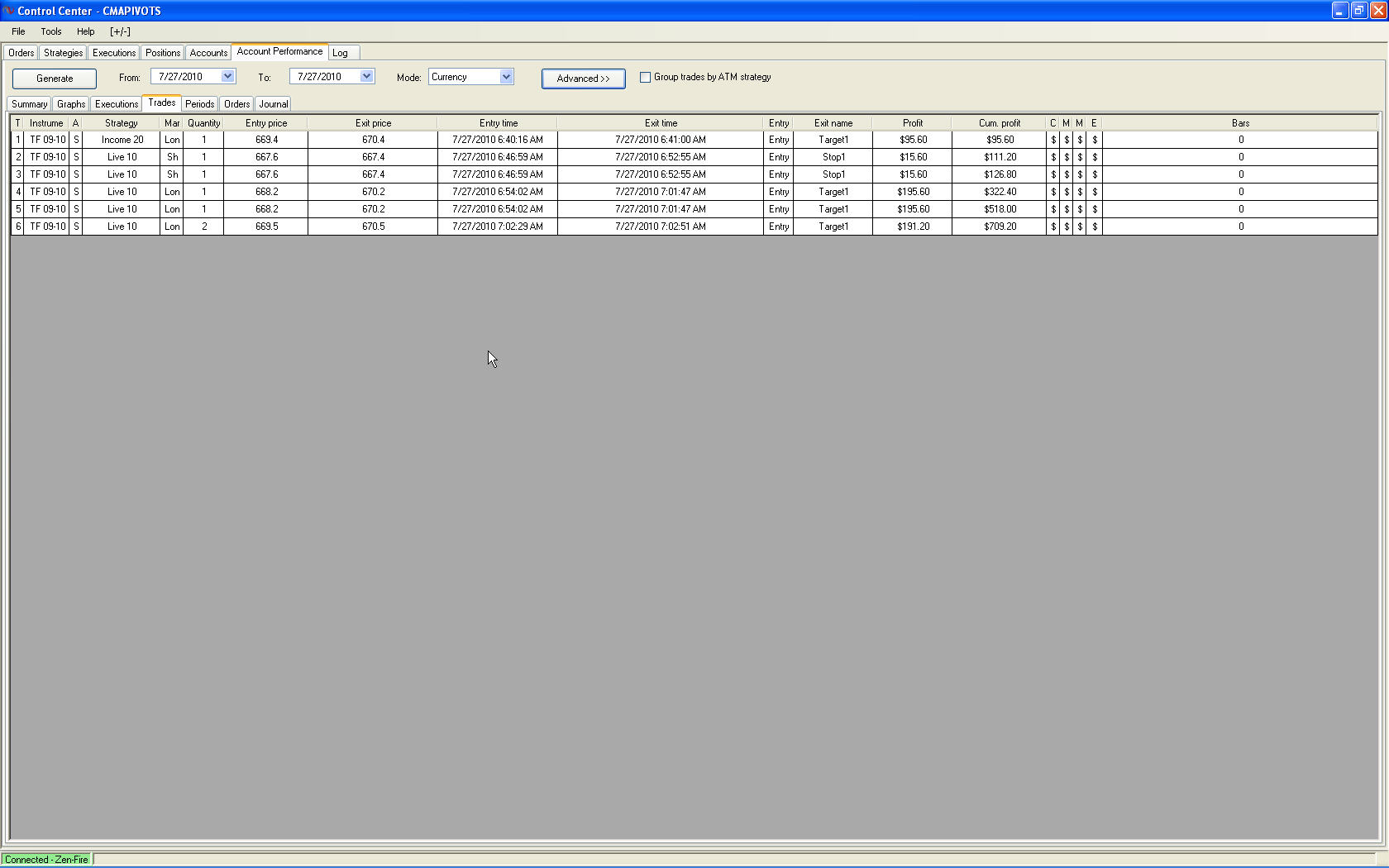Click the $518.00 cumulative profit cell
This screenshot has height=868, width=1389.
[1000, 209]
